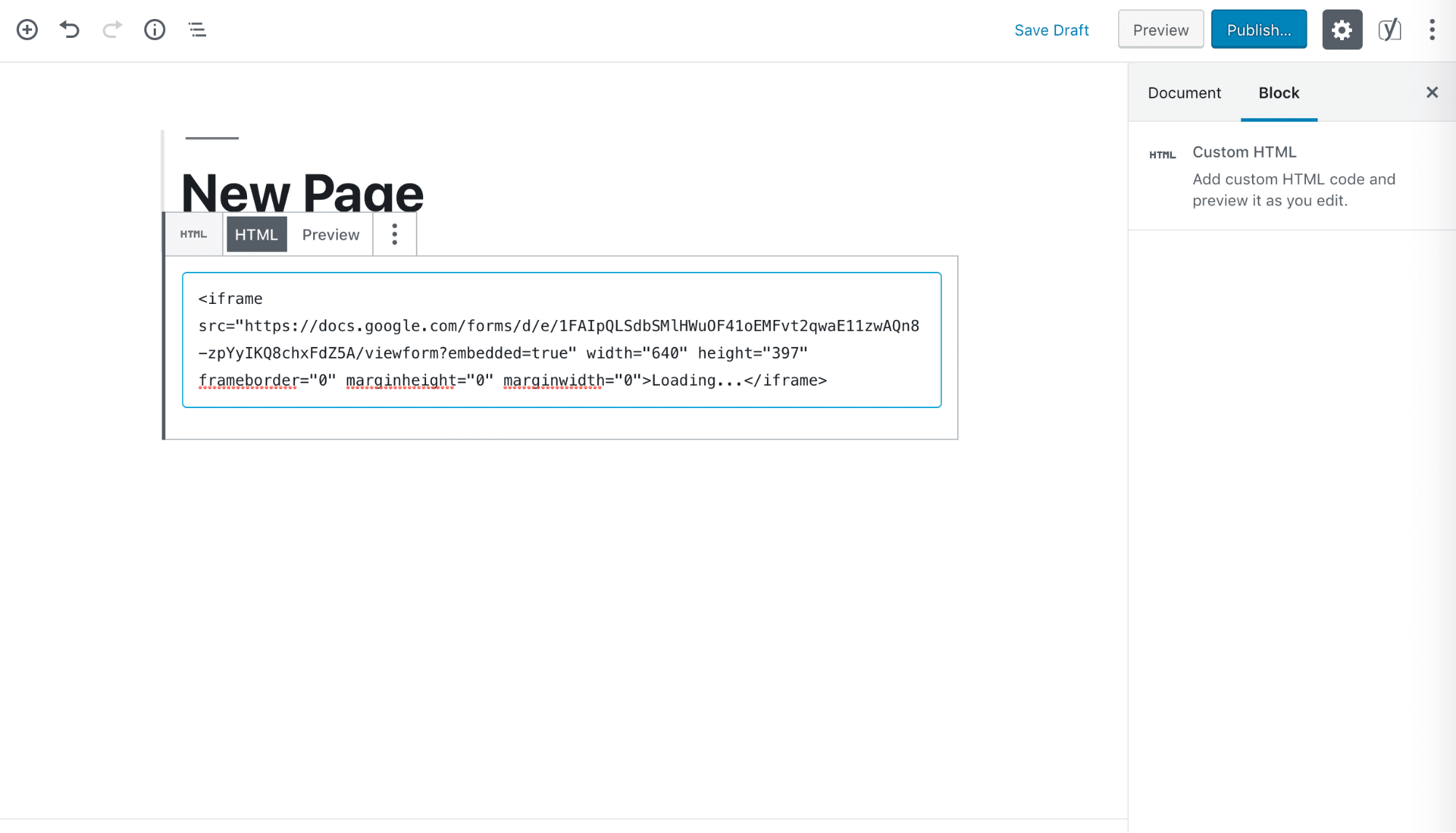This screenshot has width=1456, height=833.
Task: Click inside the iframe HTML input field
Action: point(561,339)
